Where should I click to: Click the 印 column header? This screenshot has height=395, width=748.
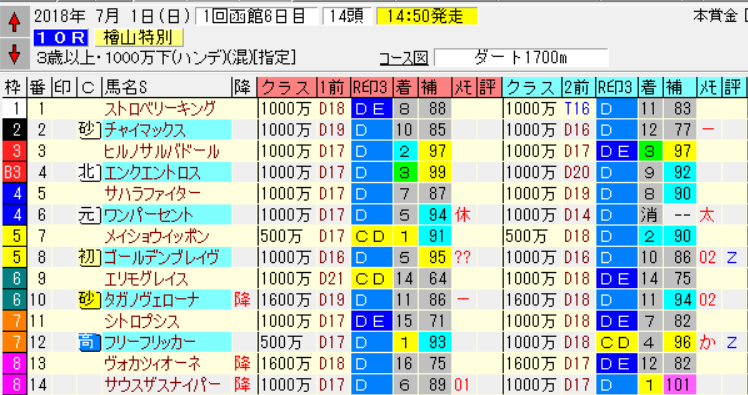tap(63, 87)
